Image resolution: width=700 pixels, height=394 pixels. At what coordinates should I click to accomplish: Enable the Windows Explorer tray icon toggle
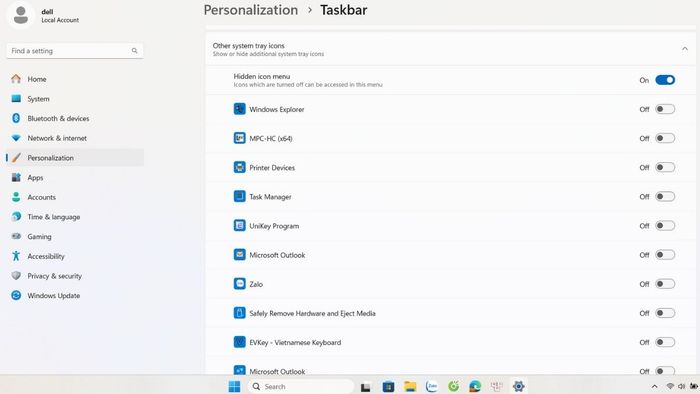pos(665,109)
